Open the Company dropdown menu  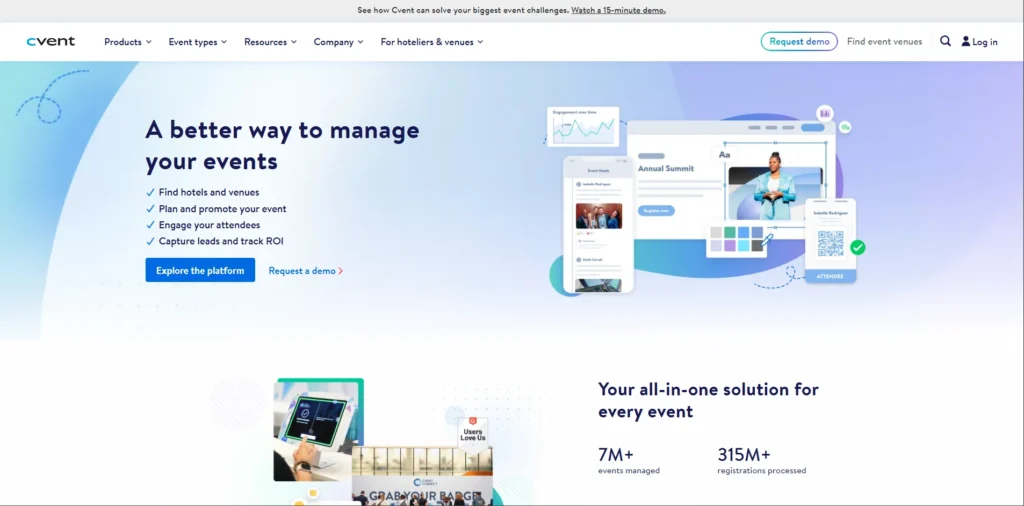[338, 42]
